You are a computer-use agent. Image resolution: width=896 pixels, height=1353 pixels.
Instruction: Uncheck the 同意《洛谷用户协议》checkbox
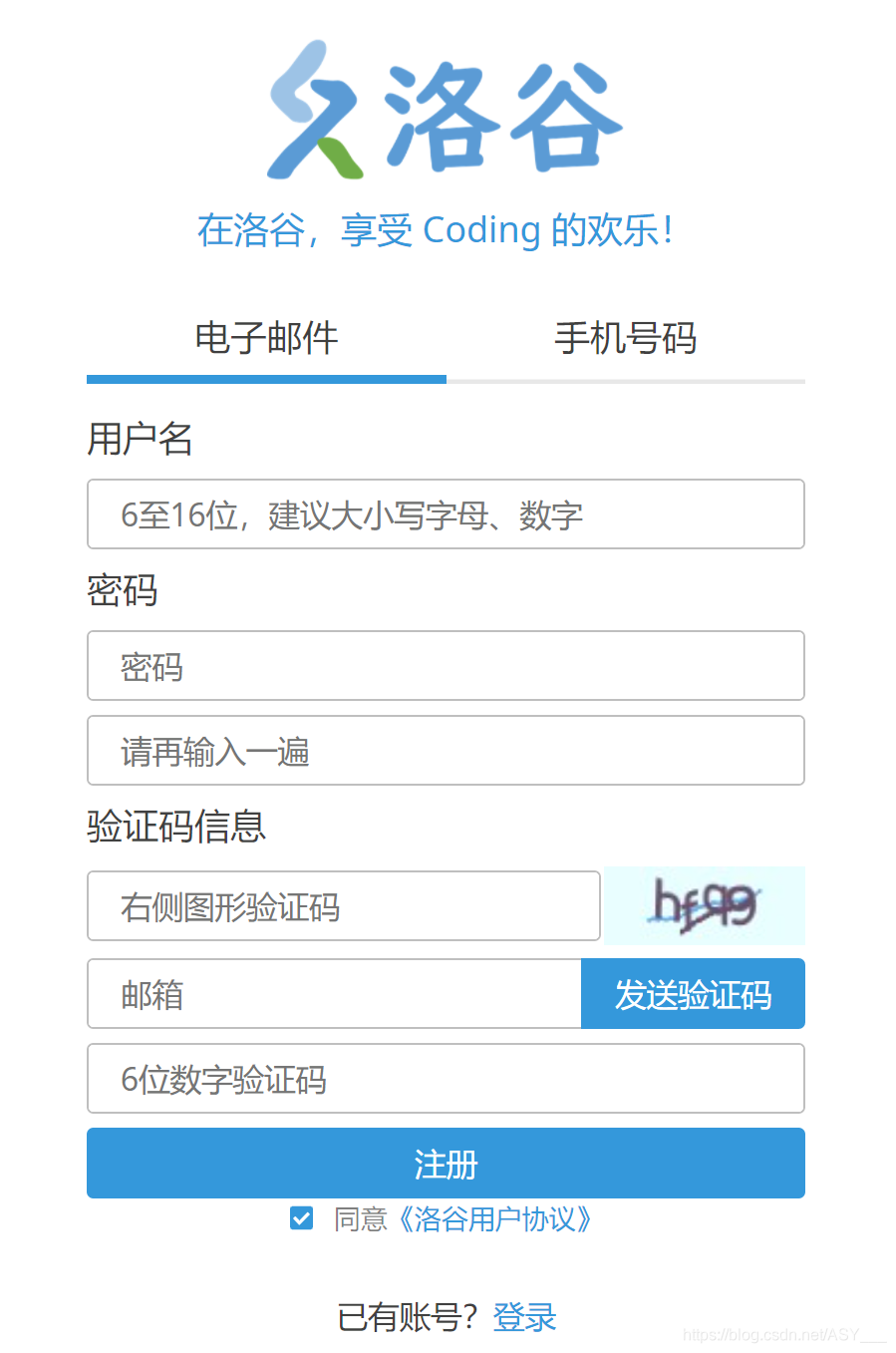[300, 1217]
